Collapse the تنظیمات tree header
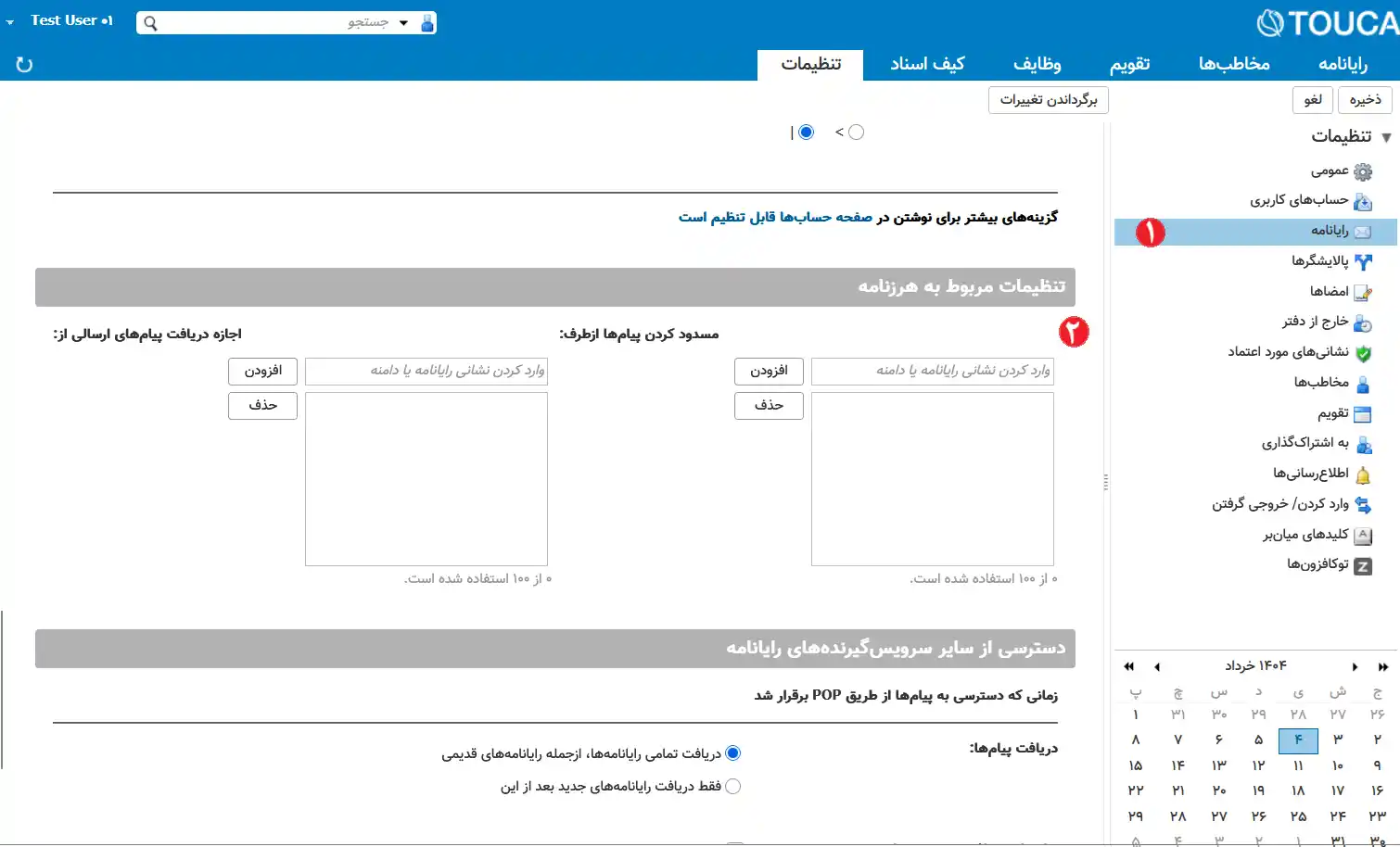Viewport: 1400px width, 847px height. pos(1386,137)
